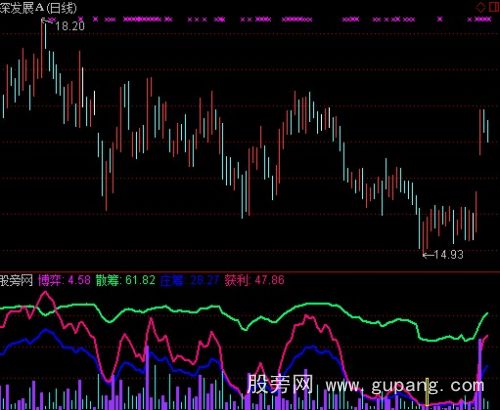Click the yellow volume bar marker

(x=427, y=392)
